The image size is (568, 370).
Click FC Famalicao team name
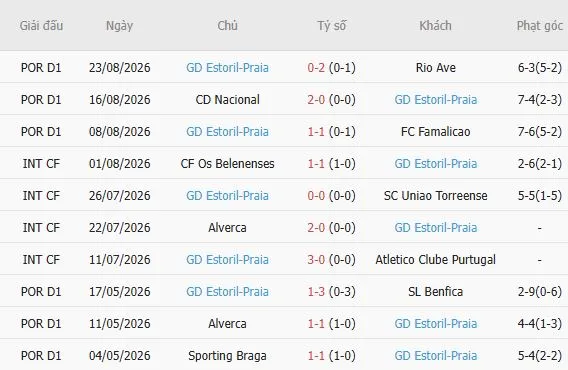tap(435, 132)
